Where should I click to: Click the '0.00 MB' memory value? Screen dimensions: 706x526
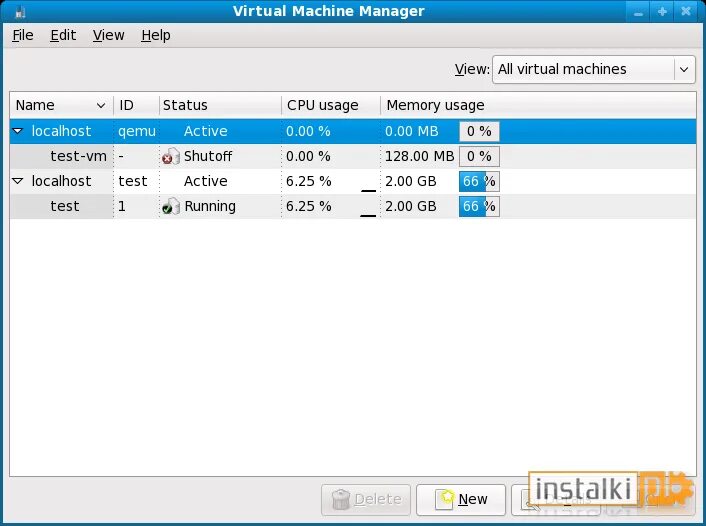(412, 131)
